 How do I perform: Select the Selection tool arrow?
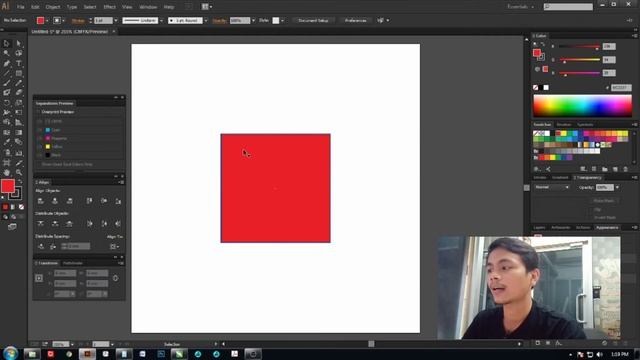tap(7, 43)
